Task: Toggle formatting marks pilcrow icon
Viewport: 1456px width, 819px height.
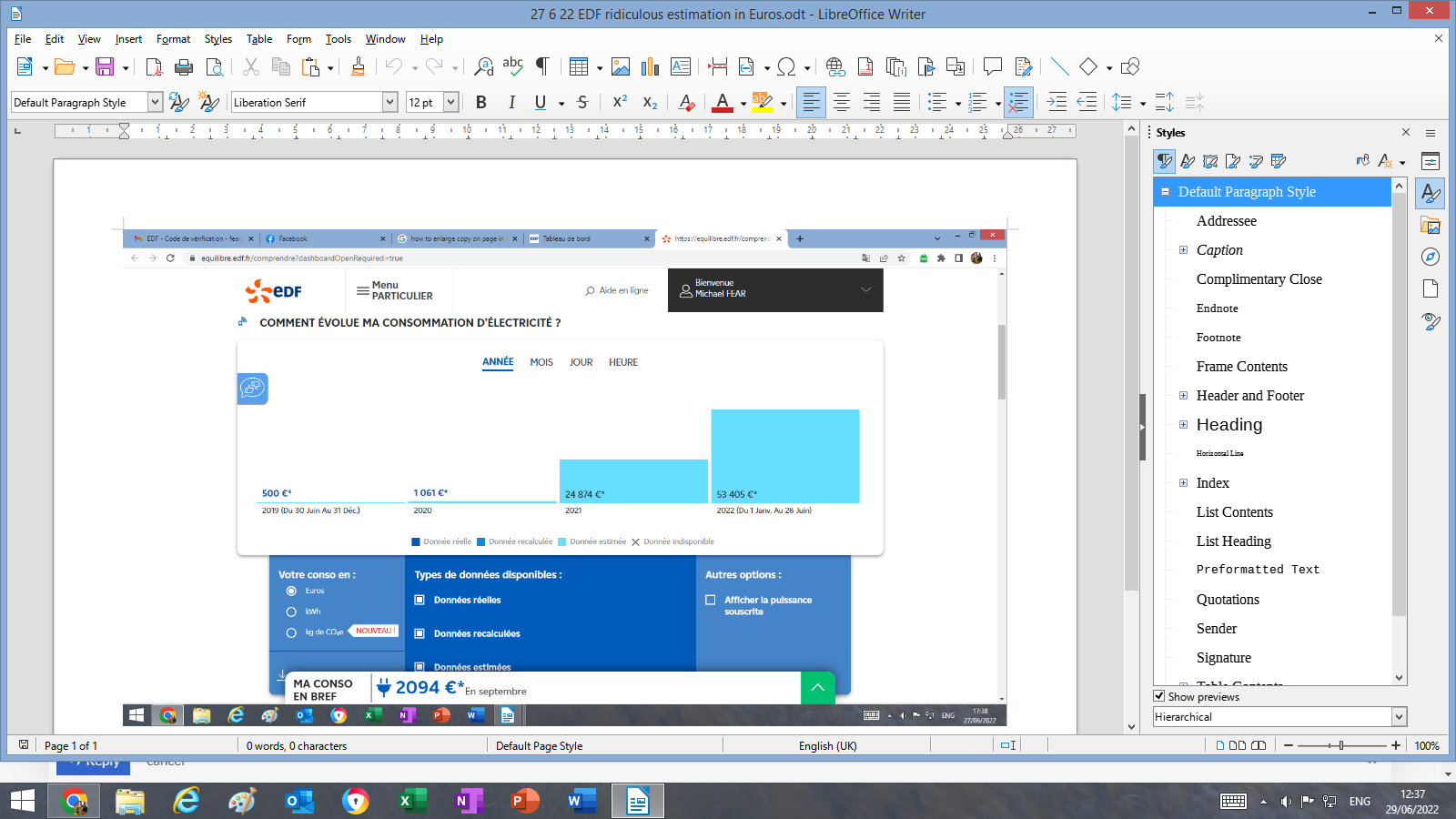Action: [x=542, y=66]
